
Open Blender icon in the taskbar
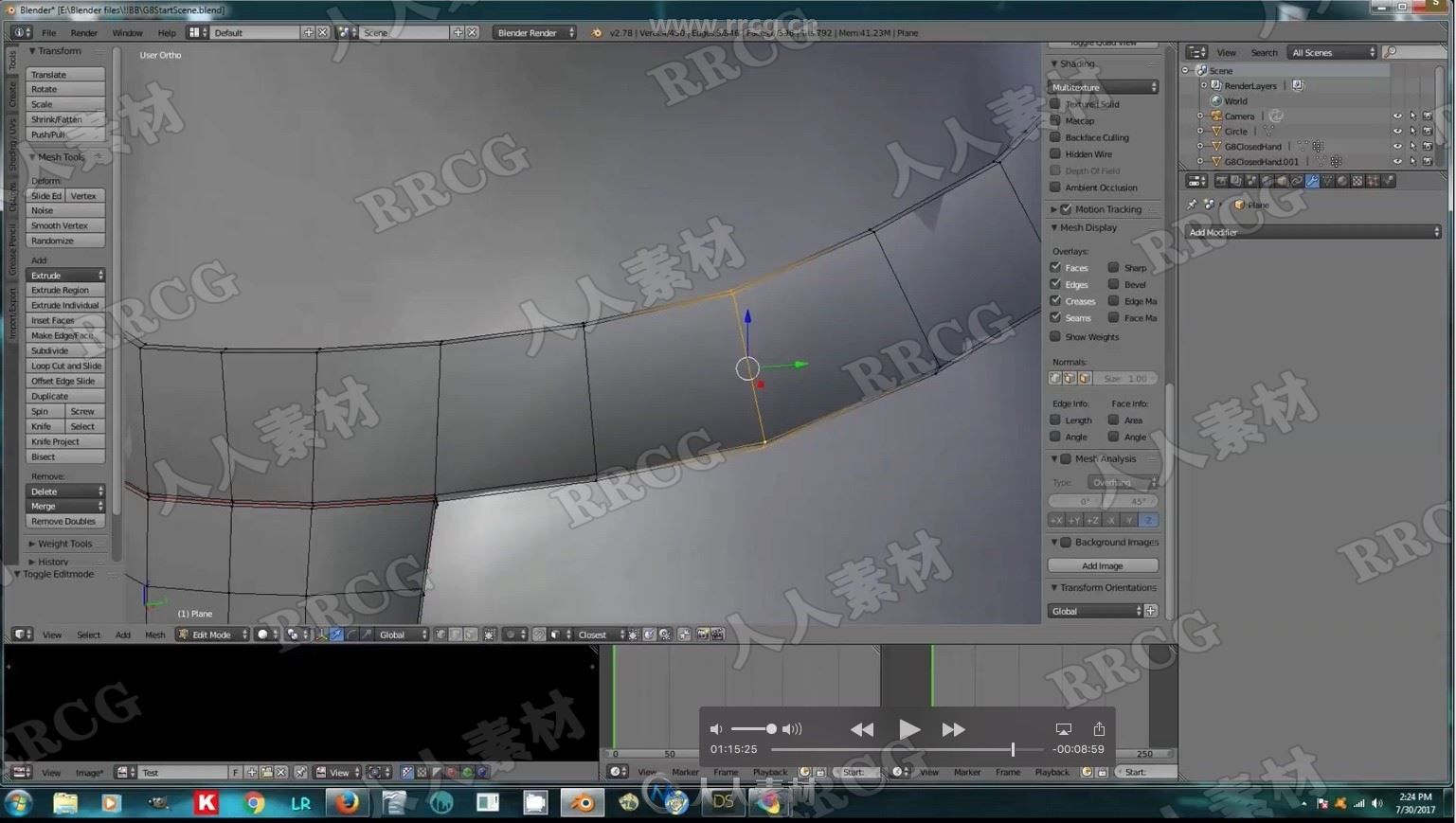point(583,803)
